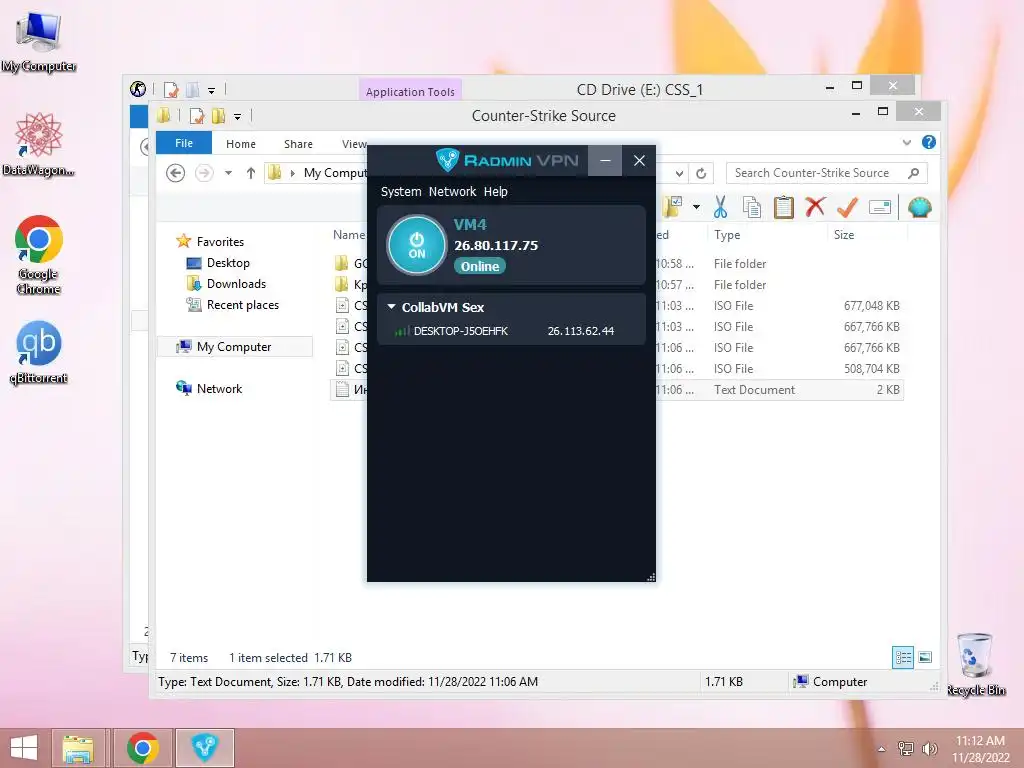Click the orange checkmark Properties icon

[847, 207]
